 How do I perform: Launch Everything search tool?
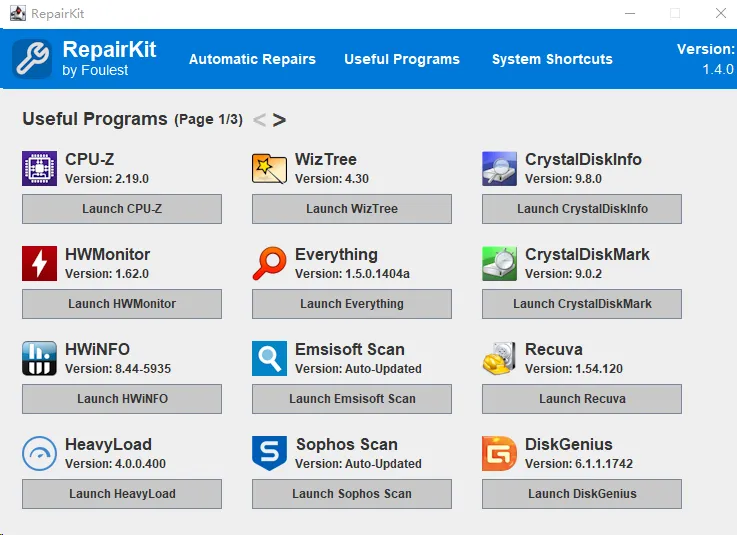click(352, 304)
